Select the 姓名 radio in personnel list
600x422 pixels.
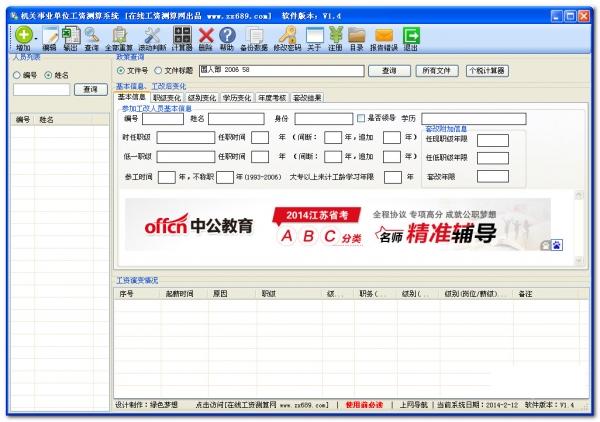point(48,75)
